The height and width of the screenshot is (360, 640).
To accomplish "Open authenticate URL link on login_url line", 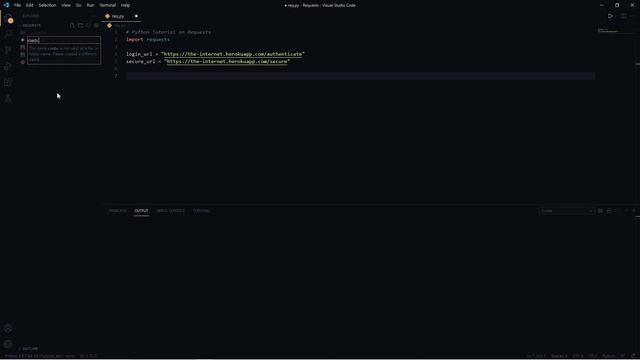I will [x=233, y=54].
